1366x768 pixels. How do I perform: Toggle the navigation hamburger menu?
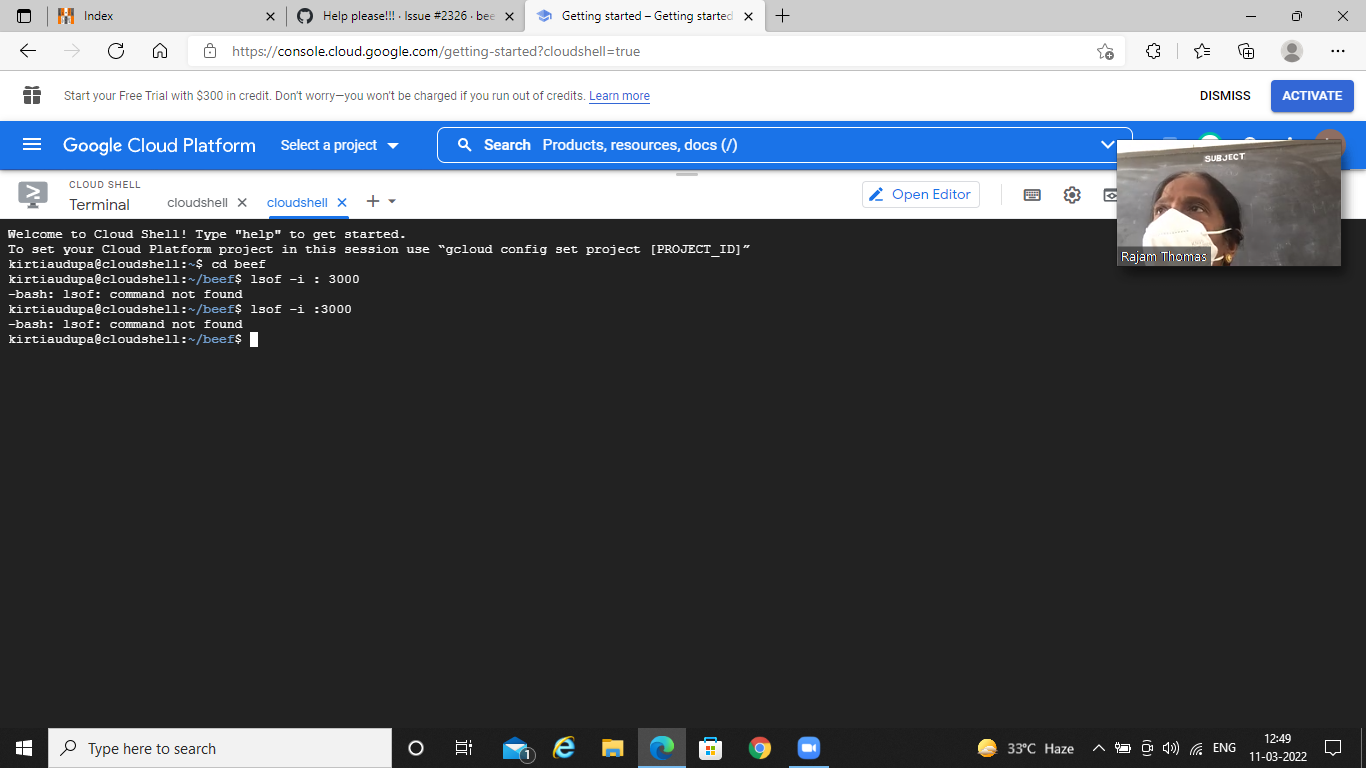click(x=32, y=144)
